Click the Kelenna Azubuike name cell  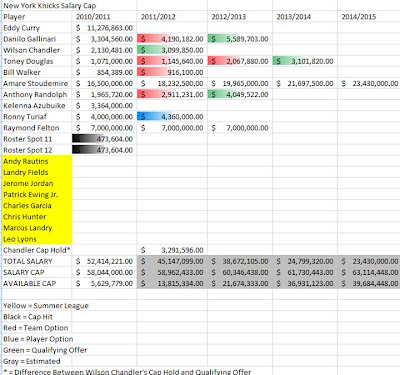pos(37,106)
